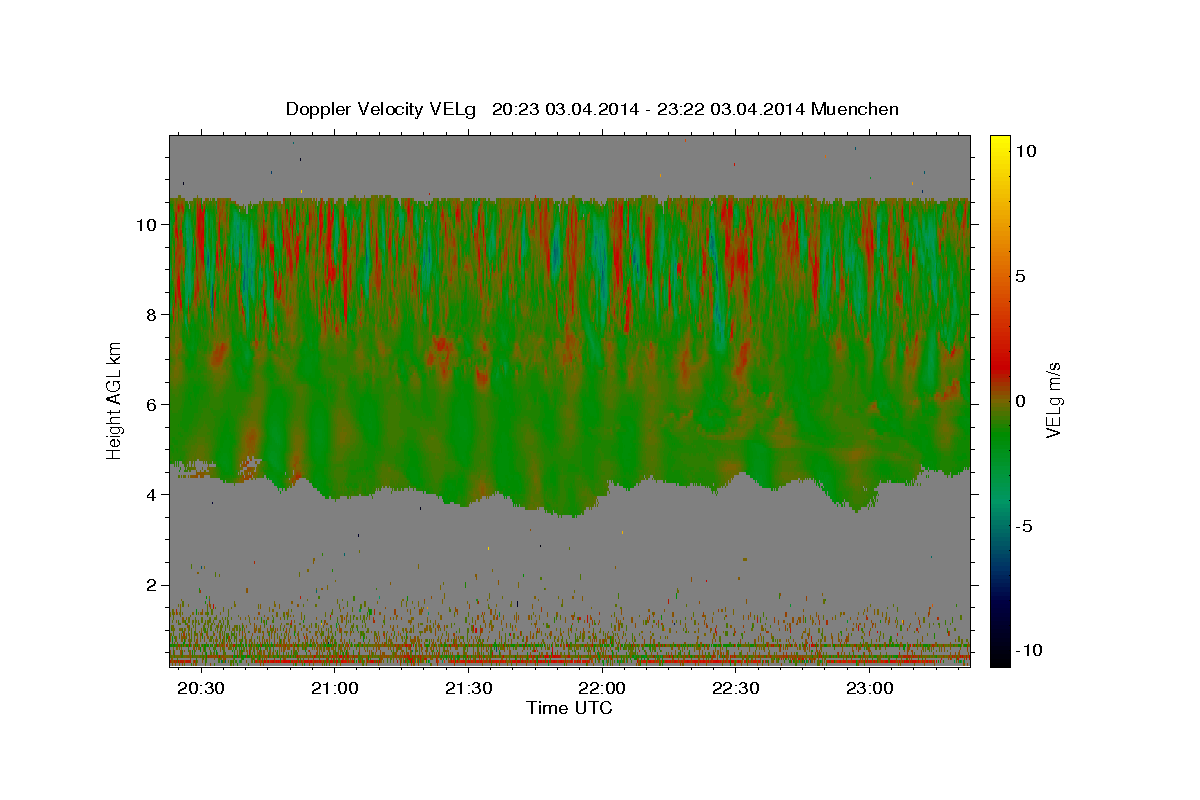The height and width of the screenshot is (800, 1200).
Task: Click the height tick label 10
Action: 149,225
